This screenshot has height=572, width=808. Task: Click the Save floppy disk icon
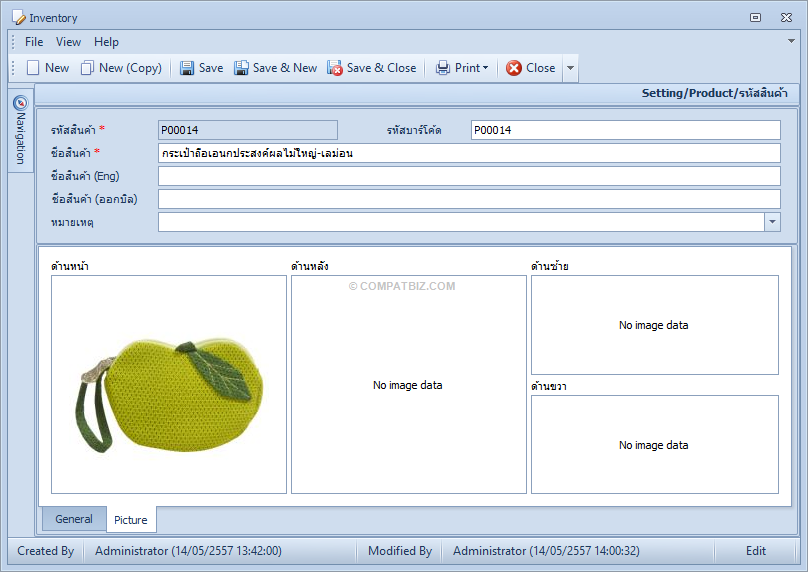coord(187,68)
